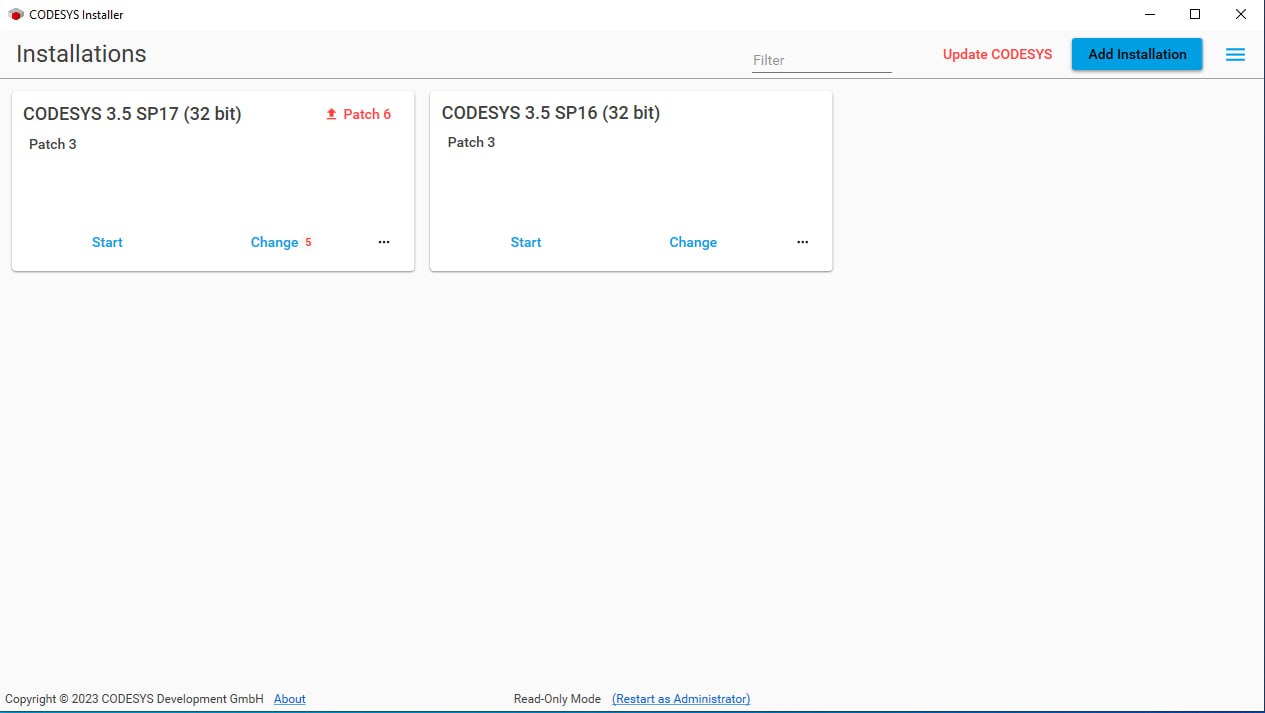Click Restart as Administrator link
Image resolution: width=1265 pixels, height=713 pixels.
681,699
